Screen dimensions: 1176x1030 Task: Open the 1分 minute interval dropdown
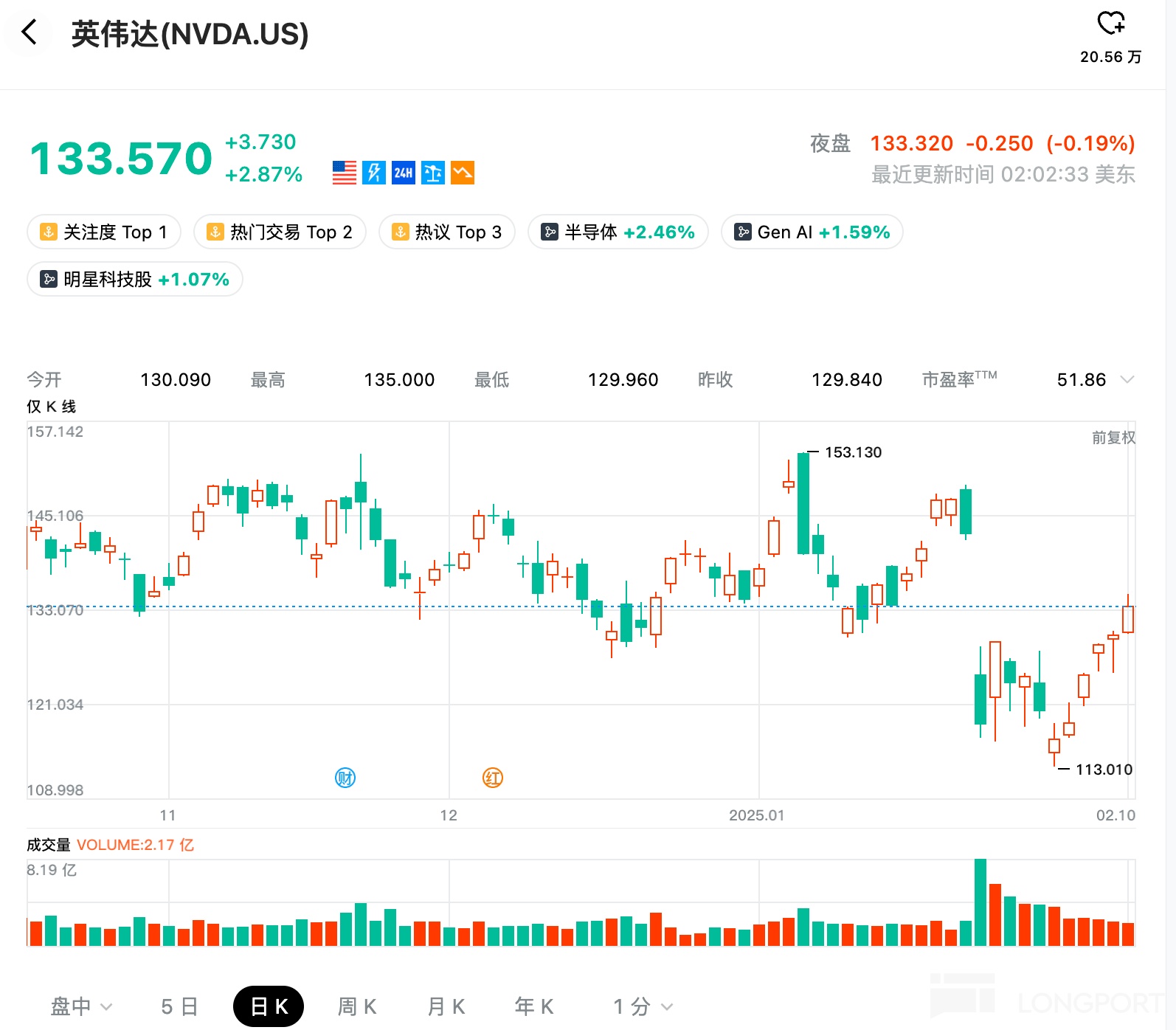[643, 1006]
